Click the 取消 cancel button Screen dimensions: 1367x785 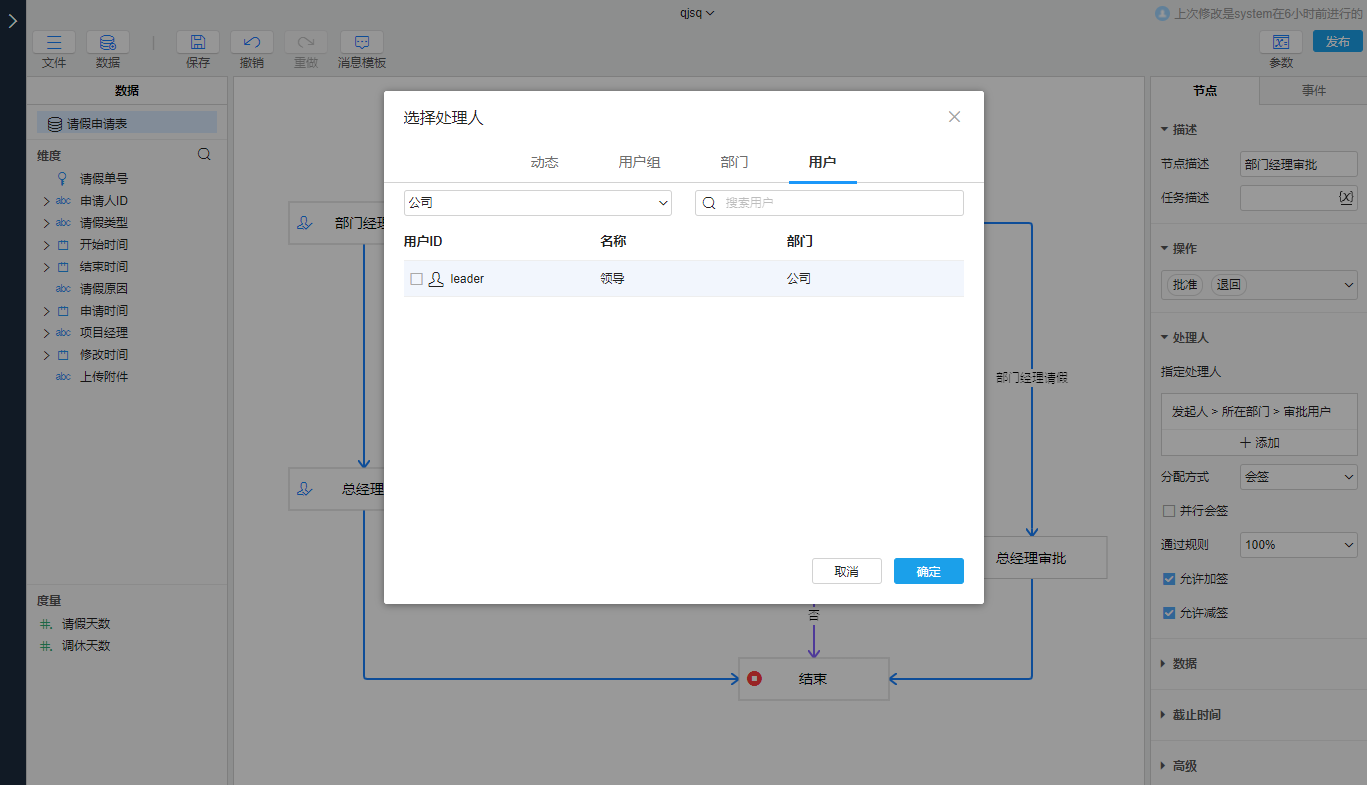tap(846, 571)
